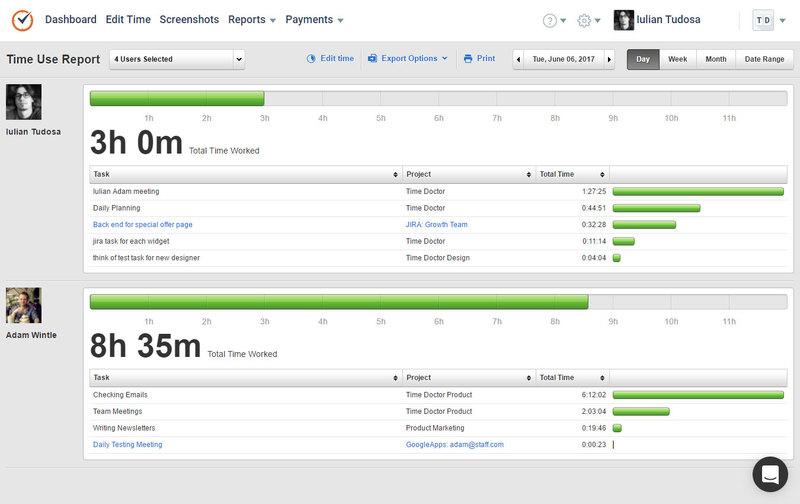This screenshot has height=504, width=800.
Task: Switch to Month view
Action: tap(715, 59)
